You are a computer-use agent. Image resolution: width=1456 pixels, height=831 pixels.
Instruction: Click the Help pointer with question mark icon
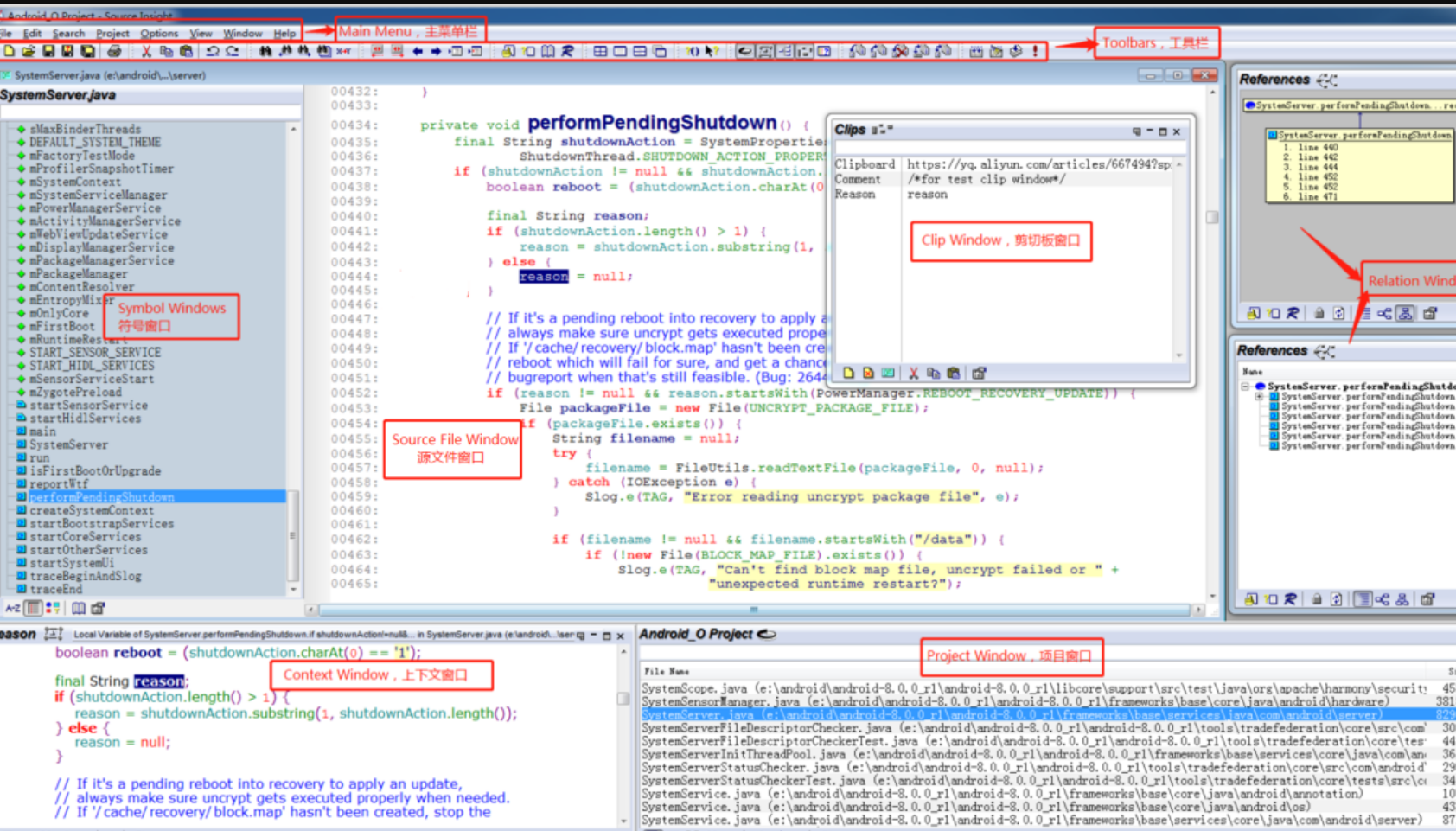712,51
